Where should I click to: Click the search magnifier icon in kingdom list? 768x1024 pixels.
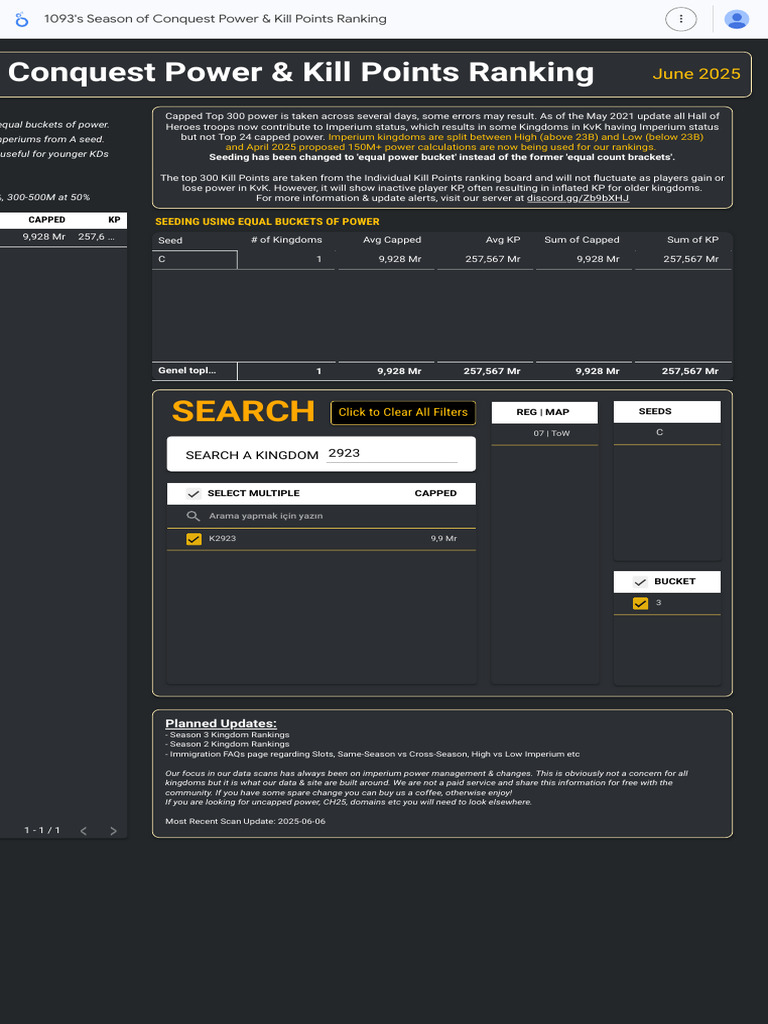(193, 516)
